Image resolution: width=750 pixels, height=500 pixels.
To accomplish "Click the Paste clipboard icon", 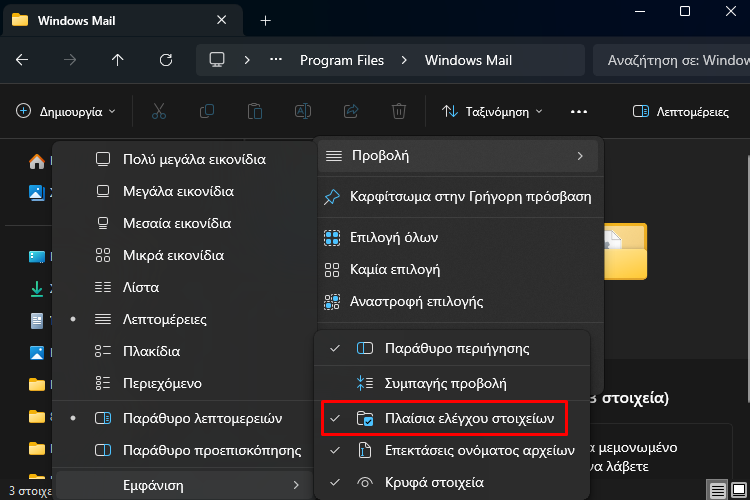I will [255, 111].
